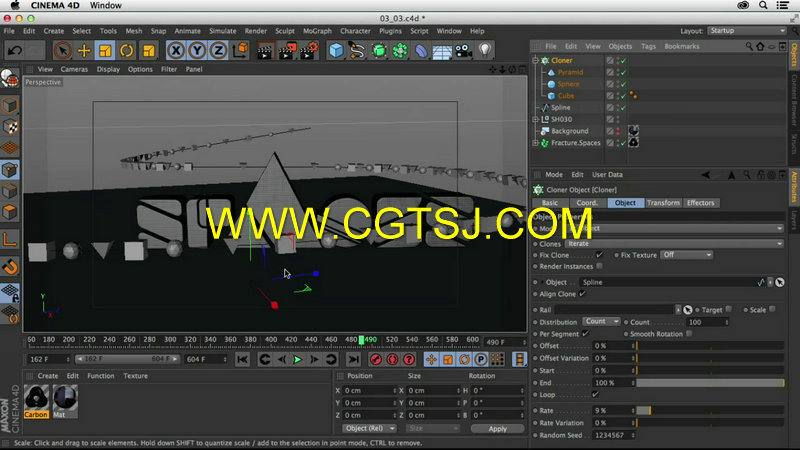Click the Apply button
Image resolution: width=800 pixels, height=450 pixels.
tap(497, 429)
